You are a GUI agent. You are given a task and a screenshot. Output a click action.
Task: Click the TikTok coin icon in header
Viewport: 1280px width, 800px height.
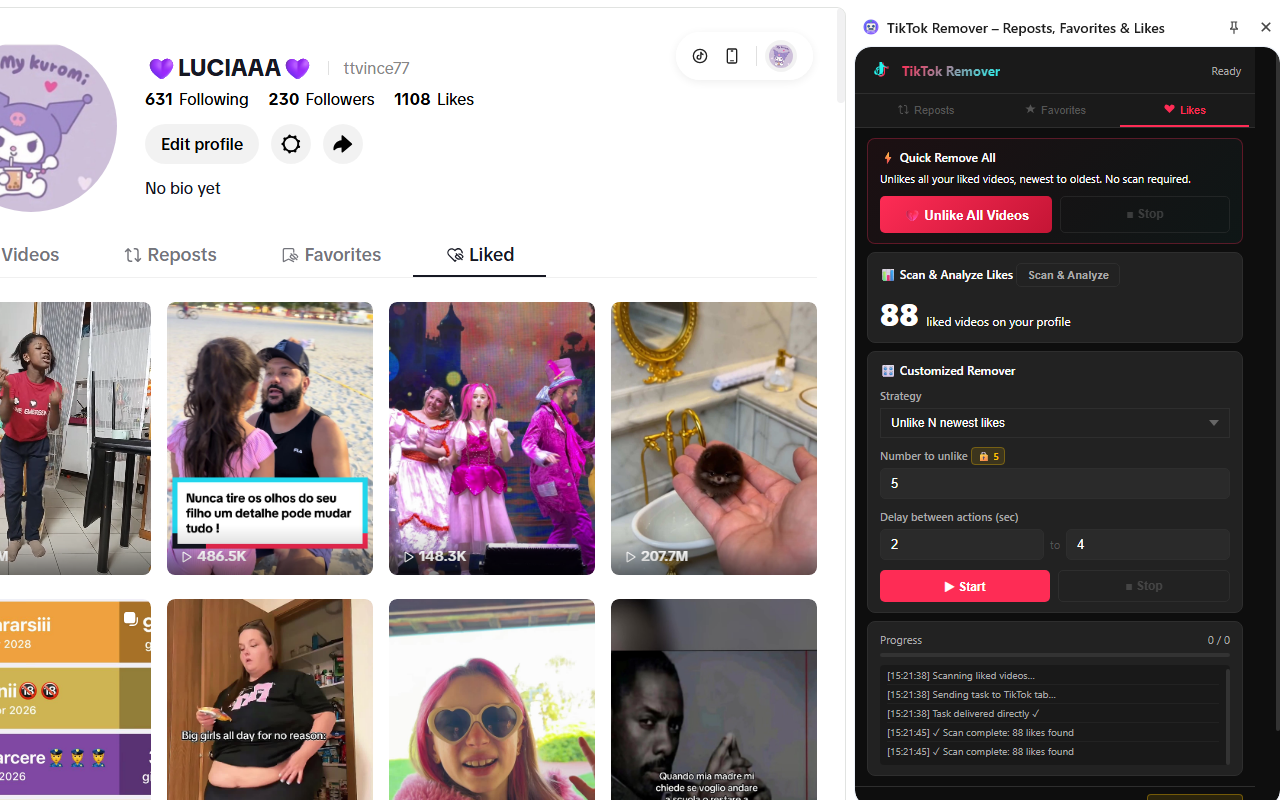[700, 56]
